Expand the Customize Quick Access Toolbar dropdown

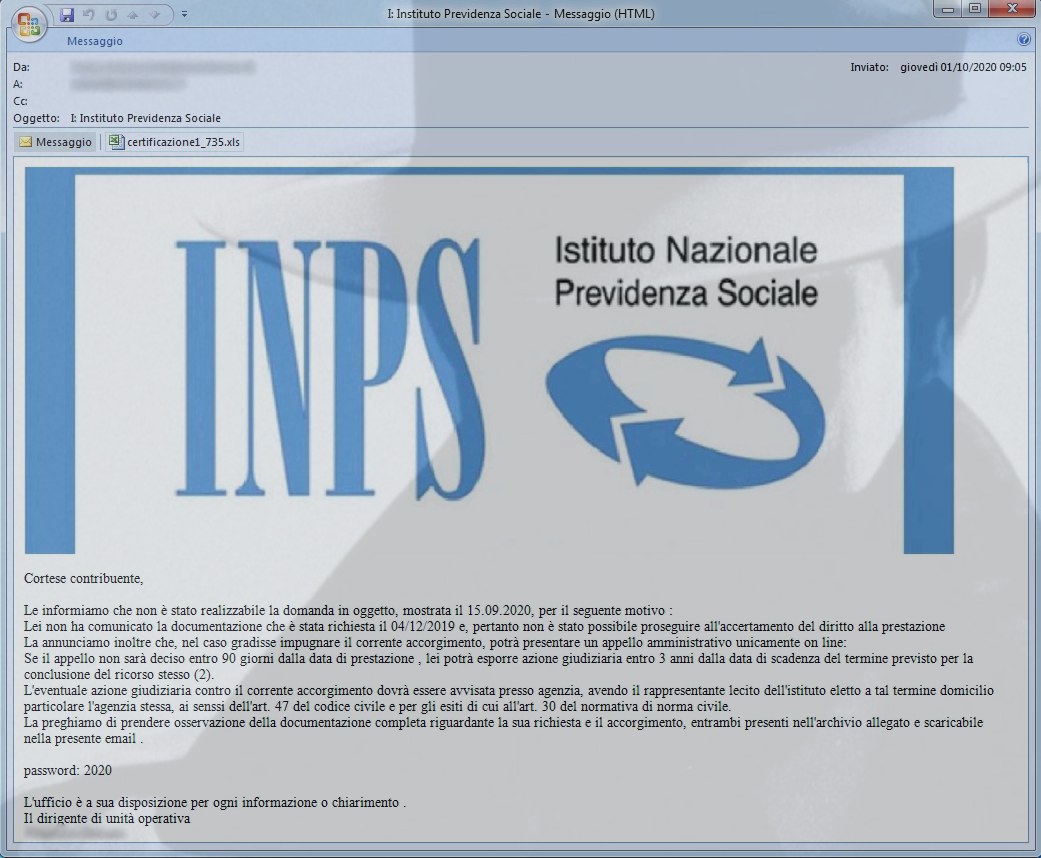point(185,14)
